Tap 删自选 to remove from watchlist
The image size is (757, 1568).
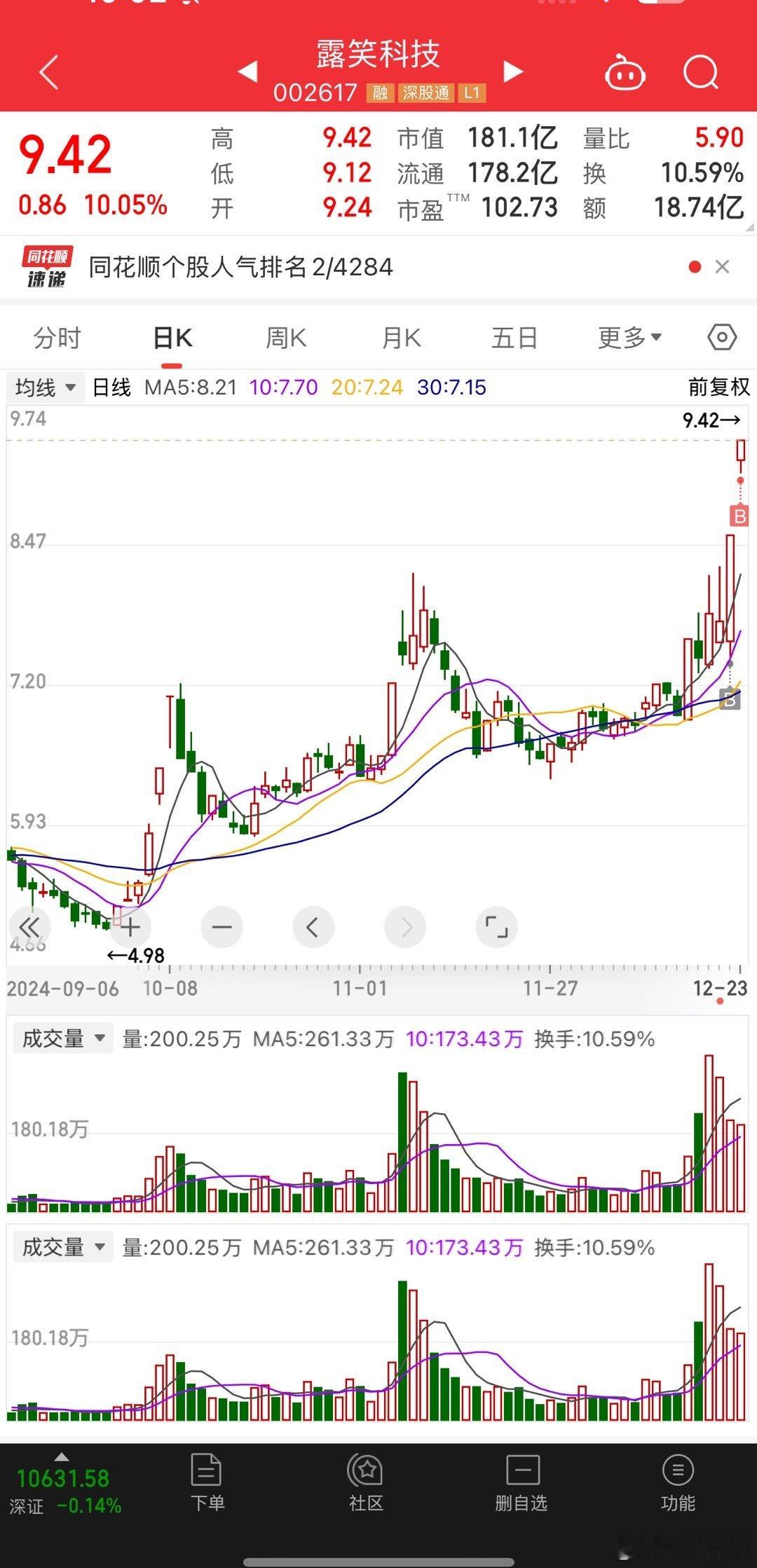521,1482
